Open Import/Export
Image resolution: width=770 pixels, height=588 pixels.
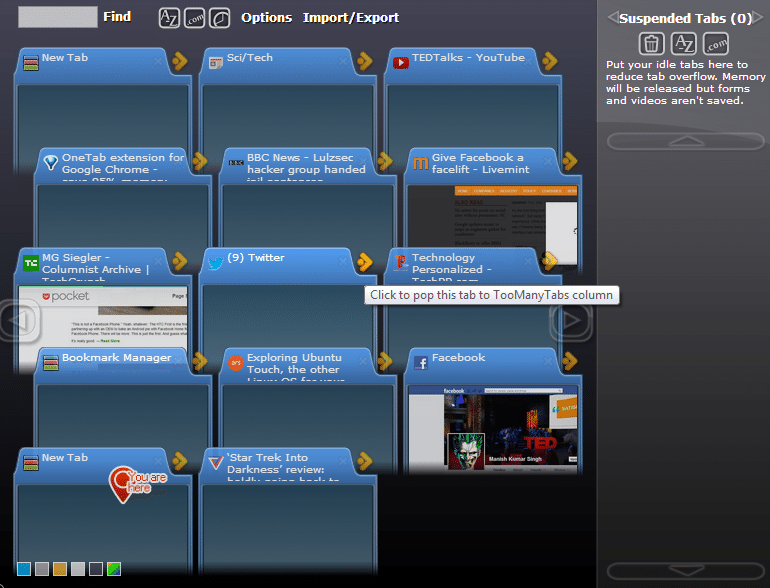351,18
